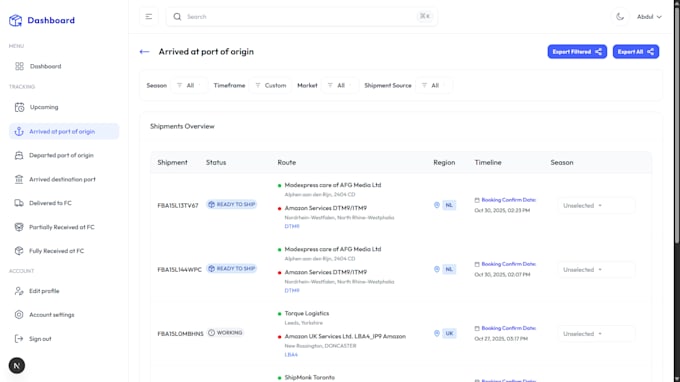
Task: Open Season dropdown for FBA15L0MBHN5
Action: (596, 334)
